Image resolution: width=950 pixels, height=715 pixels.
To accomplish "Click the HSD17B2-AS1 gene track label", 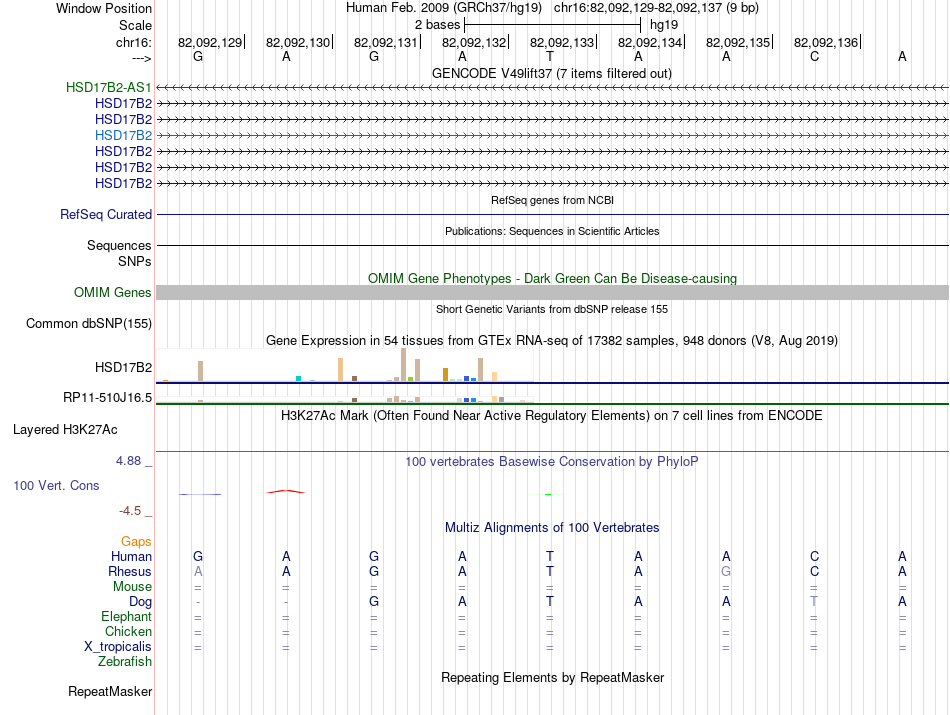I will pos(108,87).
